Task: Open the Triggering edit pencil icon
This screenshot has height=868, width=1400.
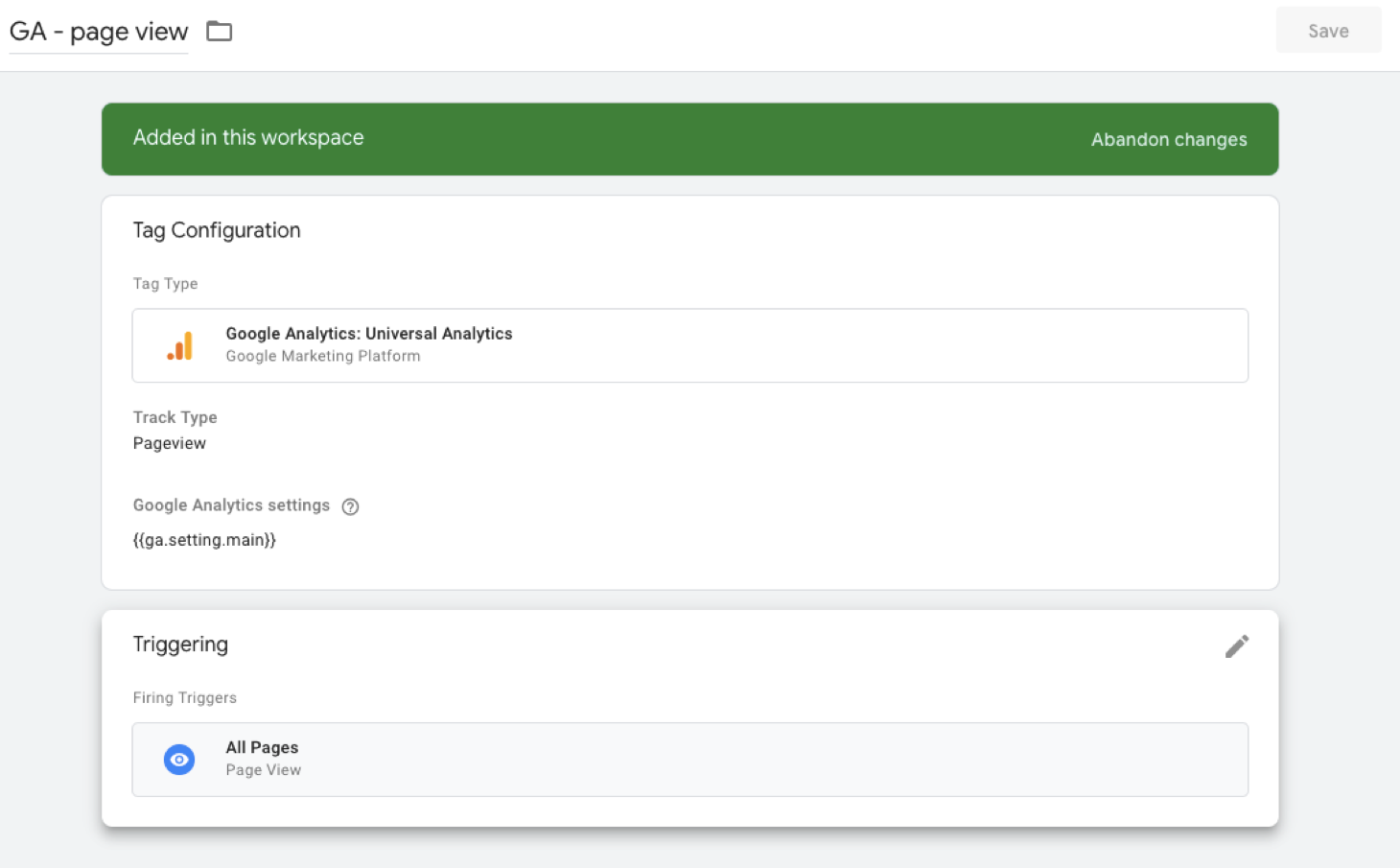Action: tap(1237, 646)
